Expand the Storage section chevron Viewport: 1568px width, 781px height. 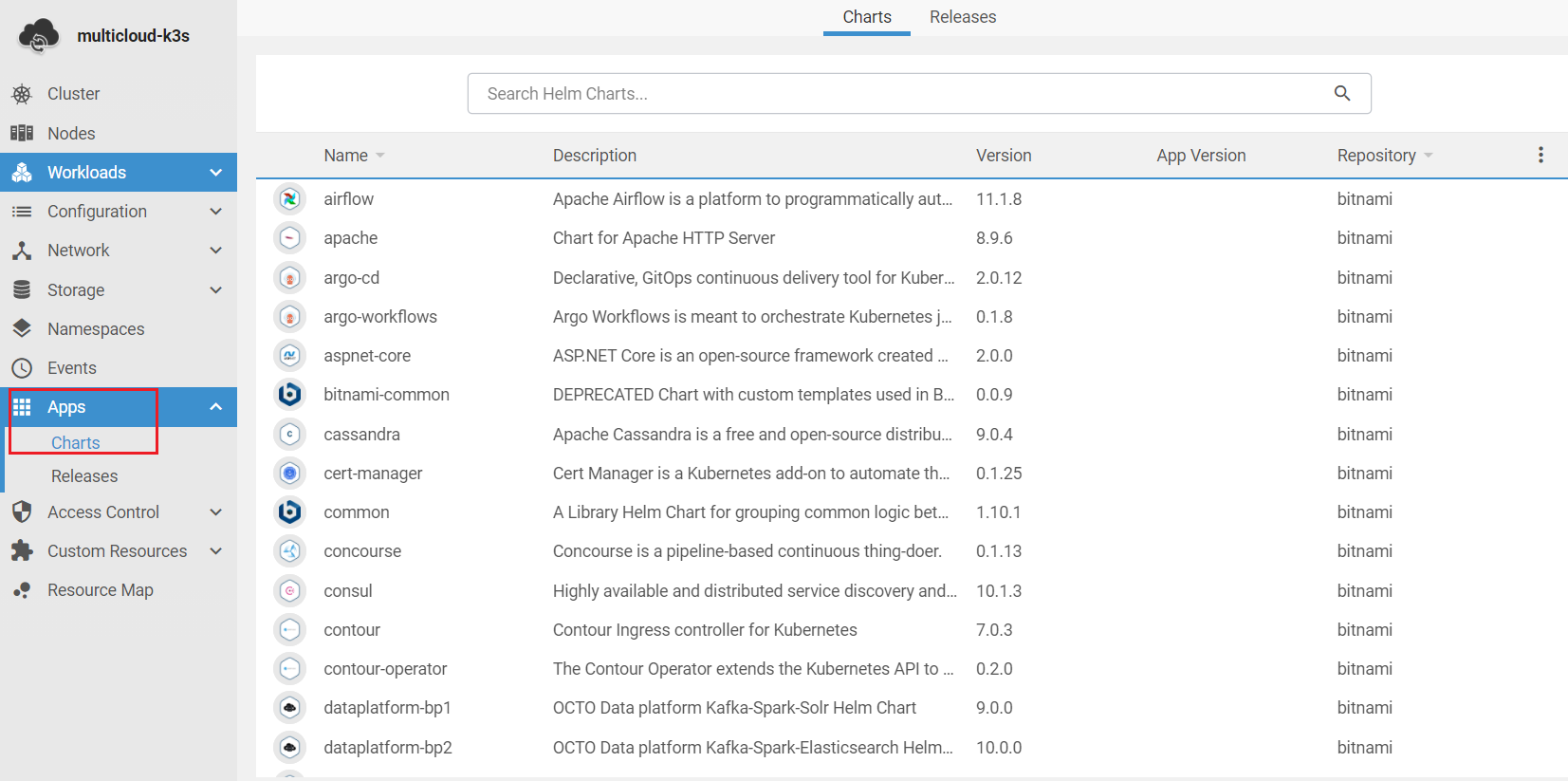[216, 290]
